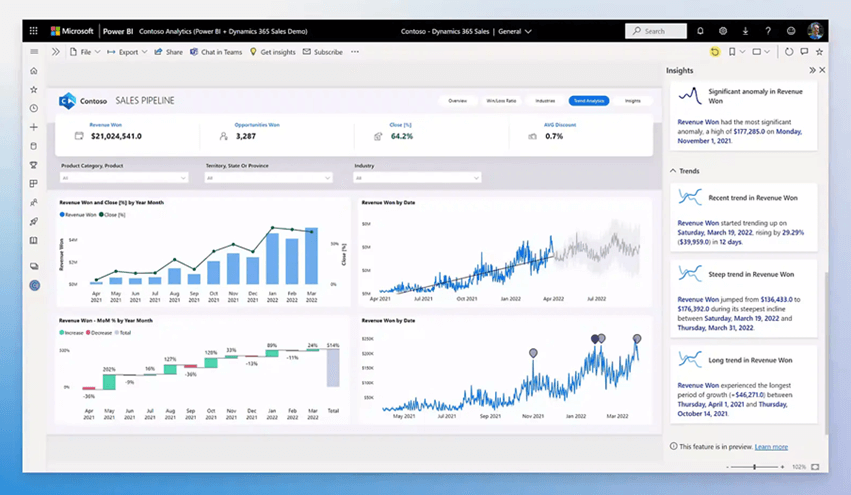Open the Industry filter dropdown

[x=417, y=178]
